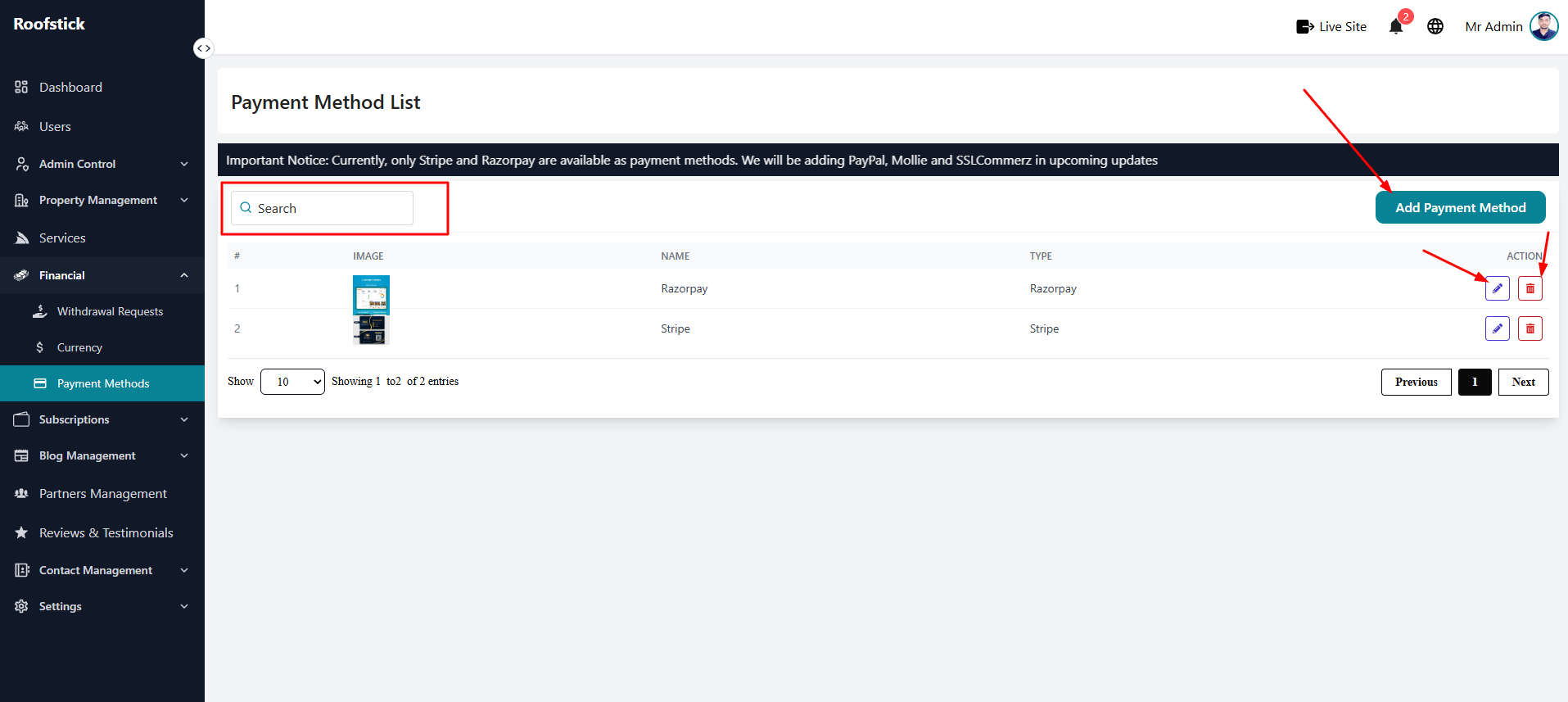Edit the Stripe payment method

(1497, 328)
